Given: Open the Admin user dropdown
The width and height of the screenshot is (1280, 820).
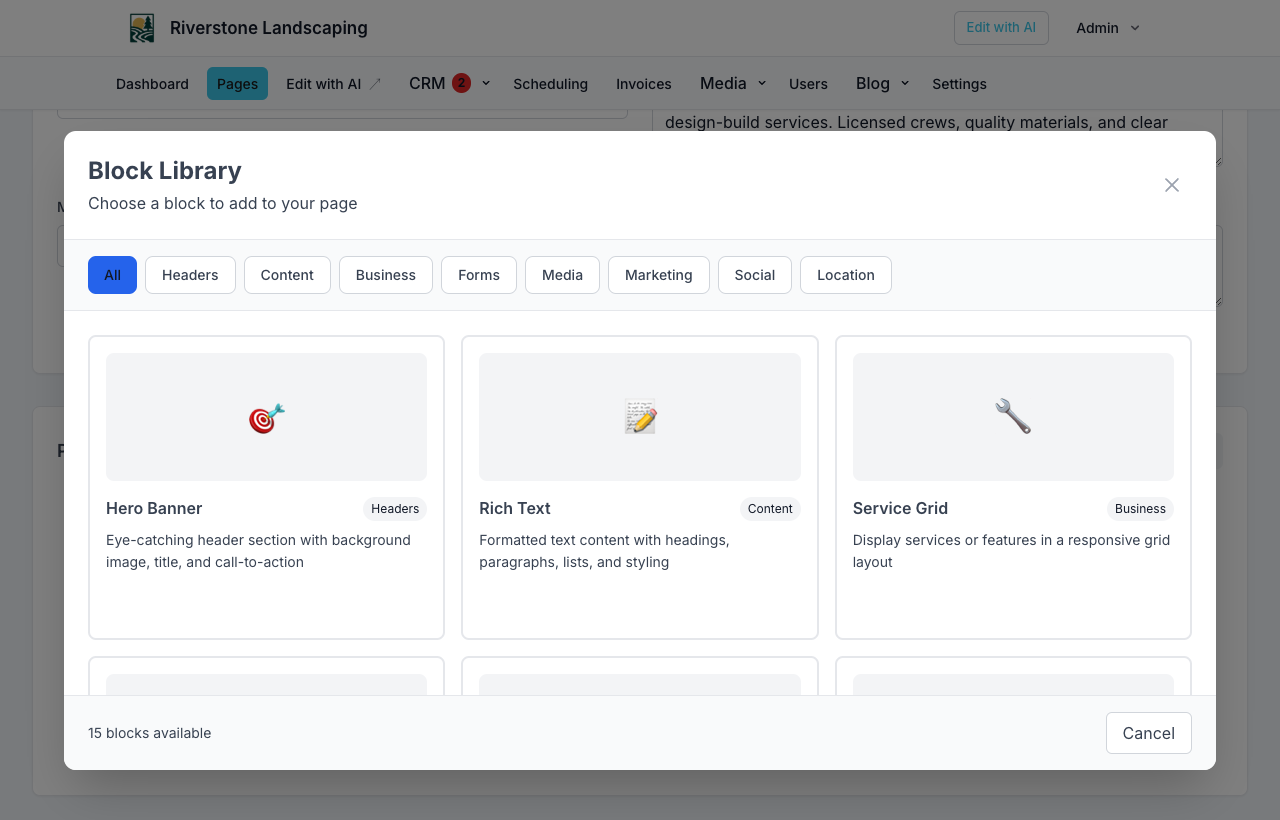Looking at the screenshot, I should click(x=1108, y=28).
